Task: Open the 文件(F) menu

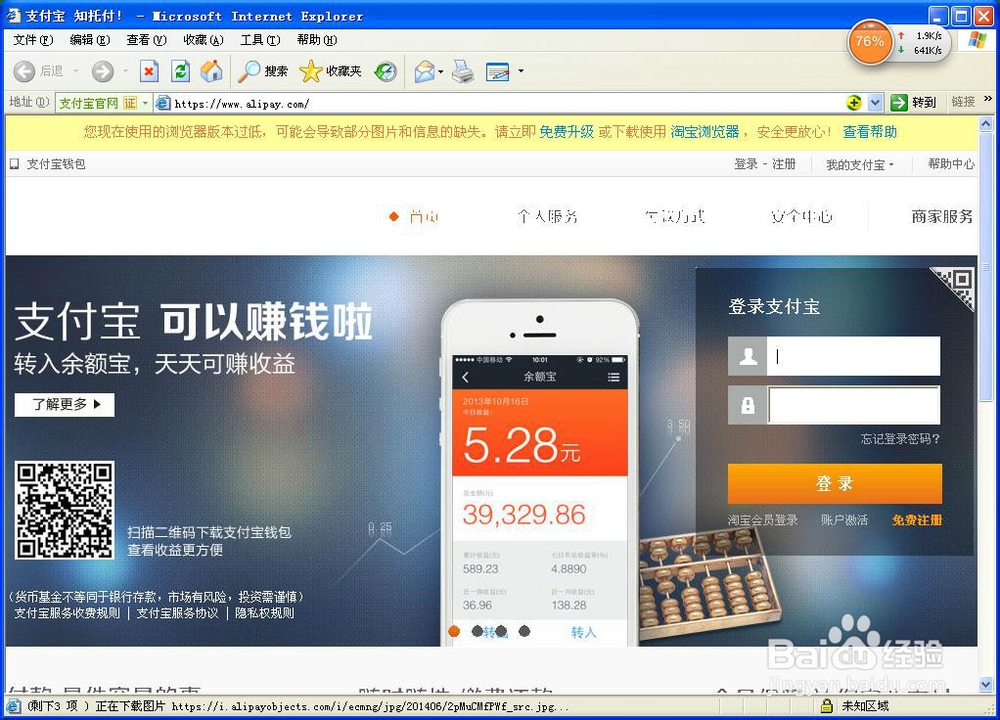Action: point(33,40)
